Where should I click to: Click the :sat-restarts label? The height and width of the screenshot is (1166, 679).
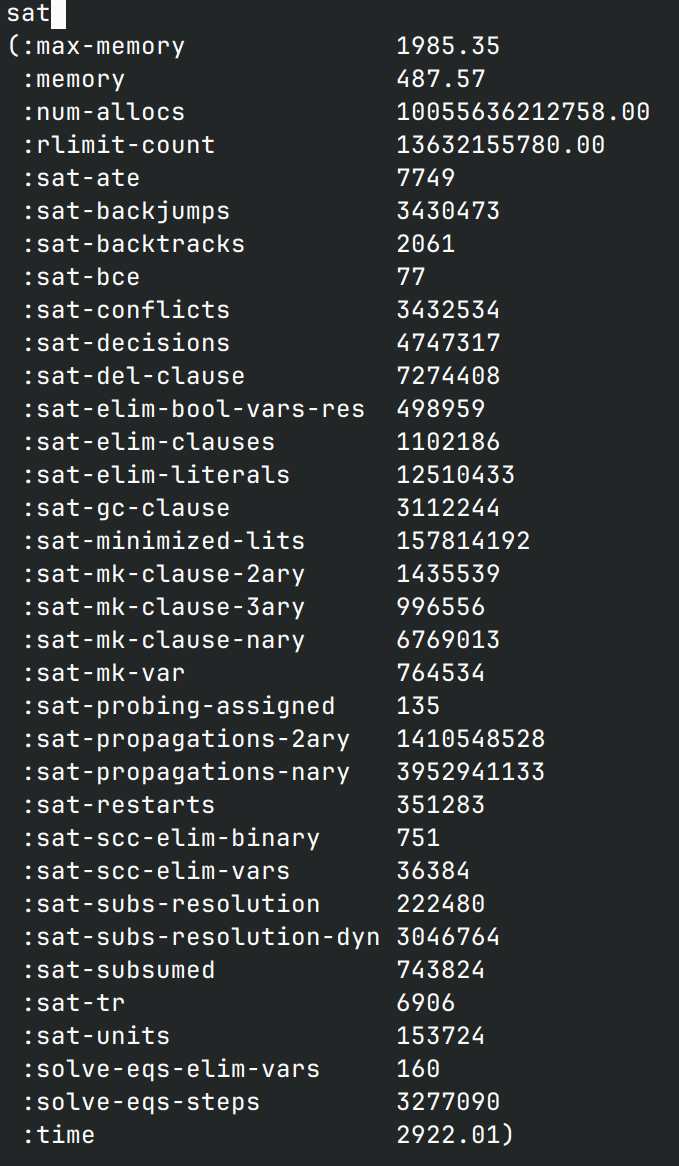point(118,805)
